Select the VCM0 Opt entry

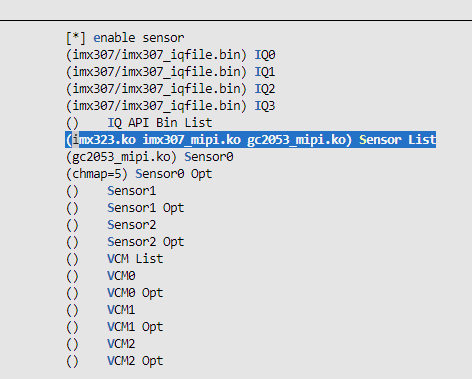115,293
